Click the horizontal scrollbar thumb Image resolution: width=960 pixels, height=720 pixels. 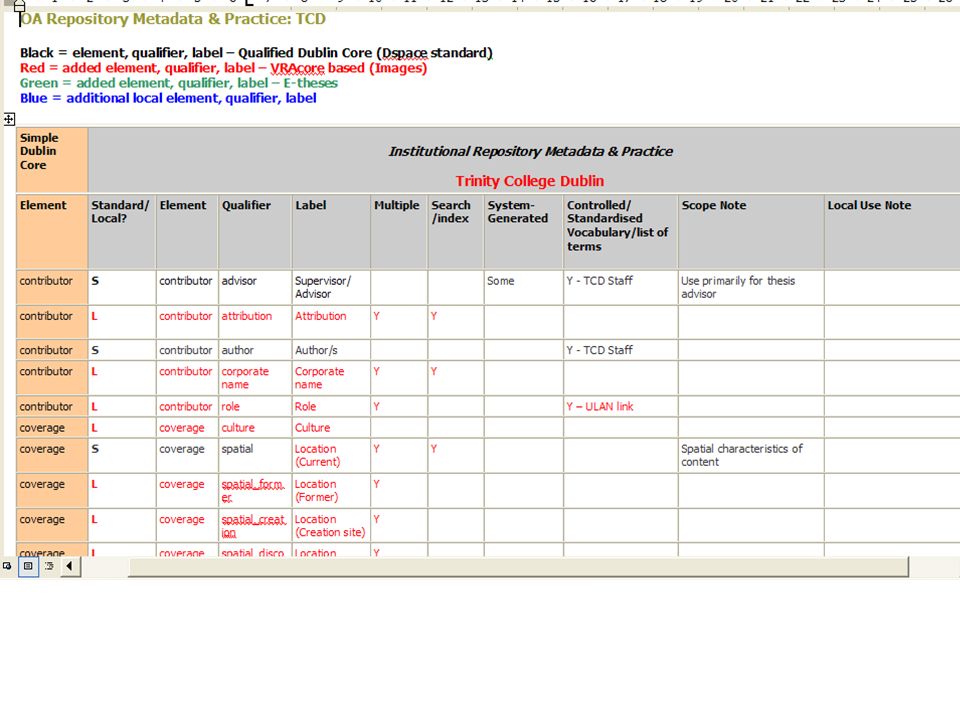[518, 567]
